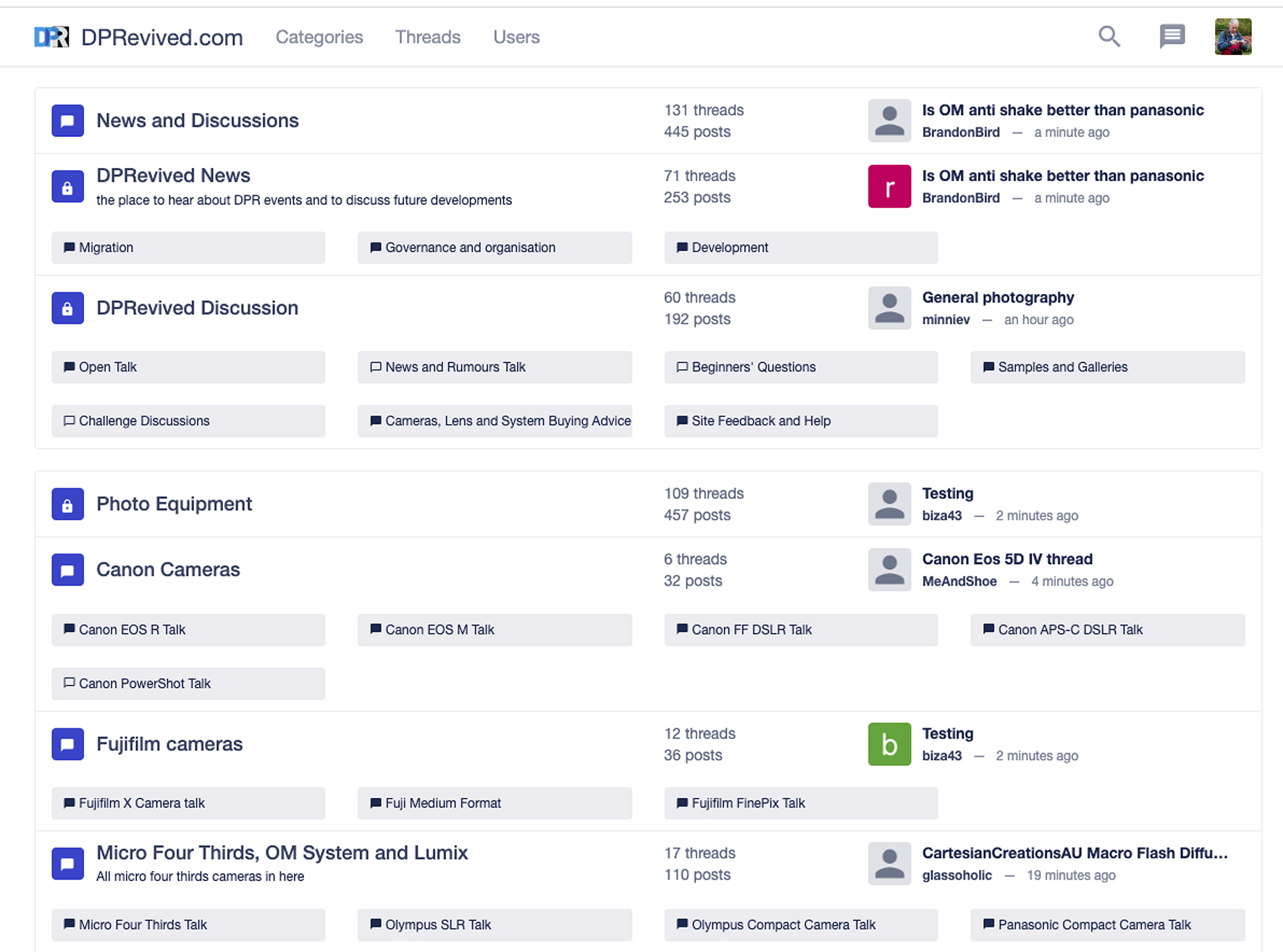Open Canon EOS R Talk subforum

point(188,630)
